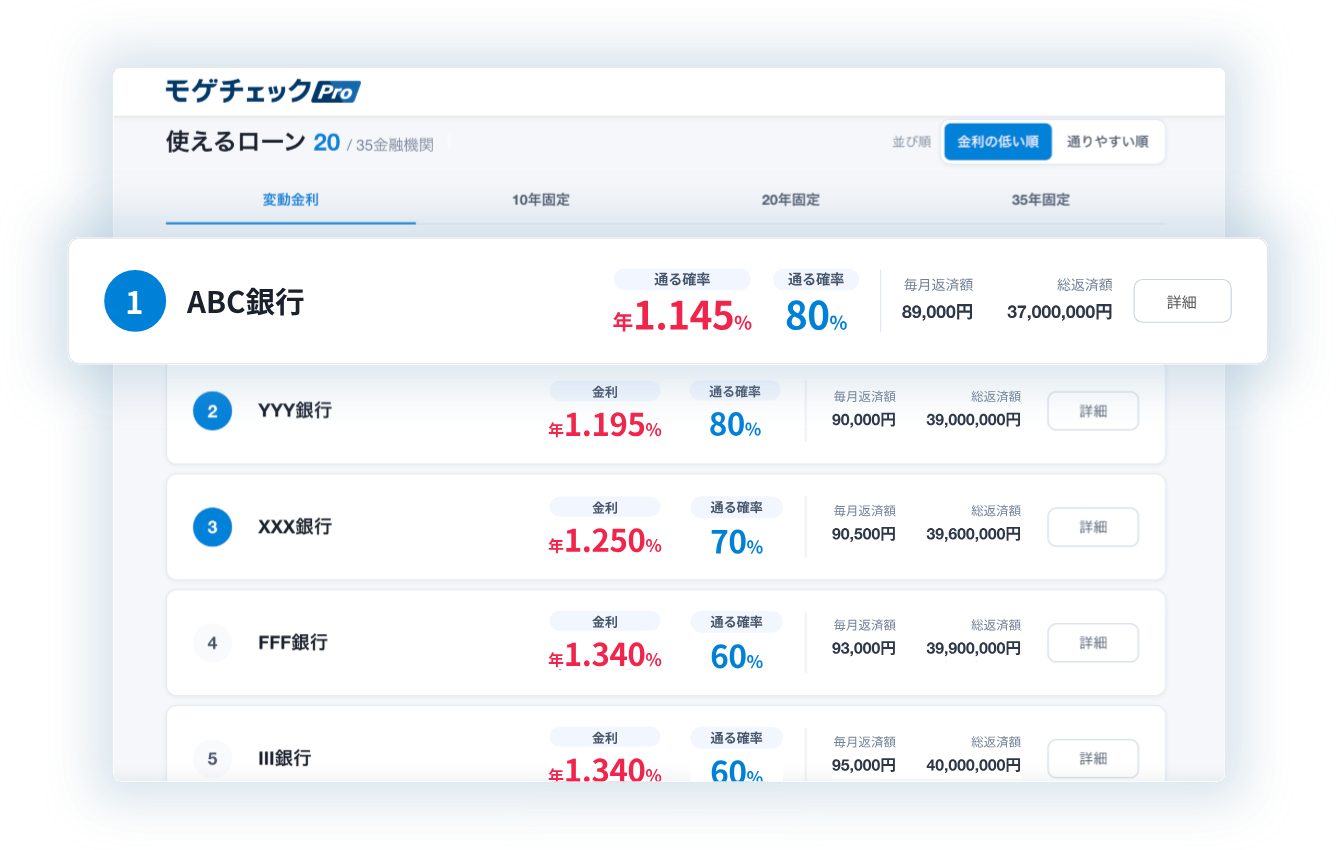Click the XXX銀行 bank name

tap(295, 527)
